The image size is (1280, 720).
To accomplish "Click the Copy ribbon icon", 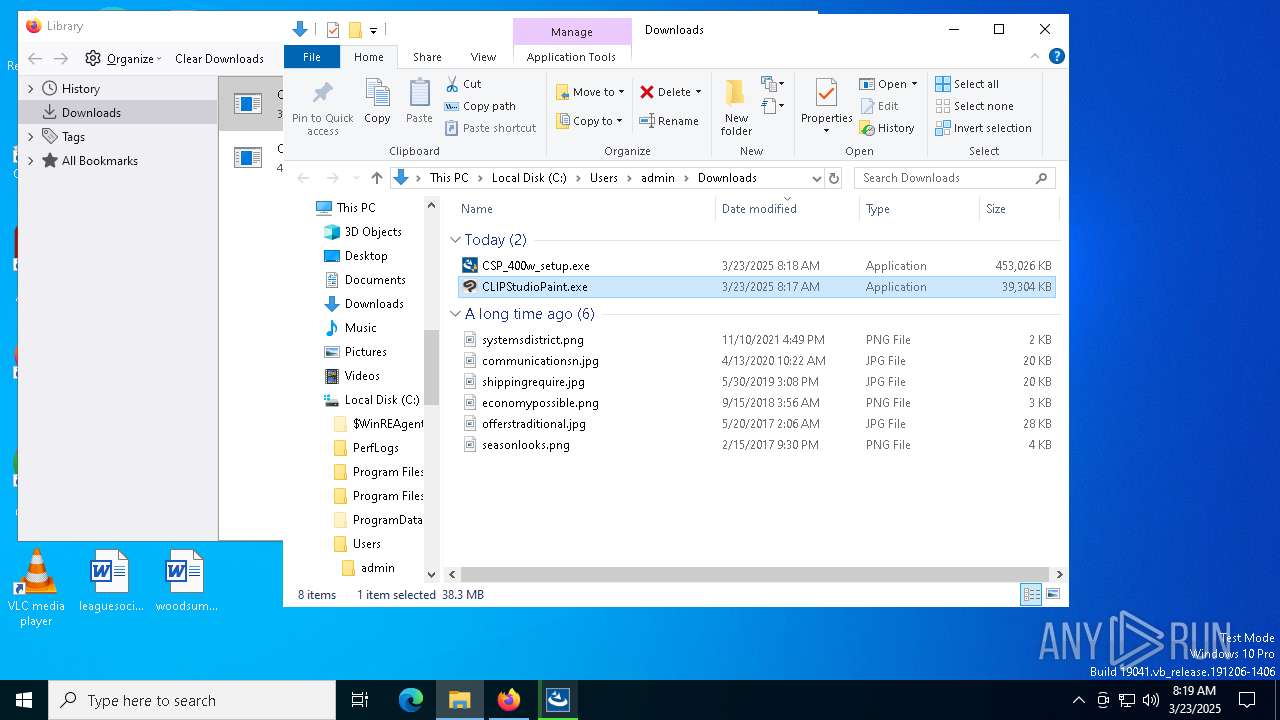I will 377,94.
